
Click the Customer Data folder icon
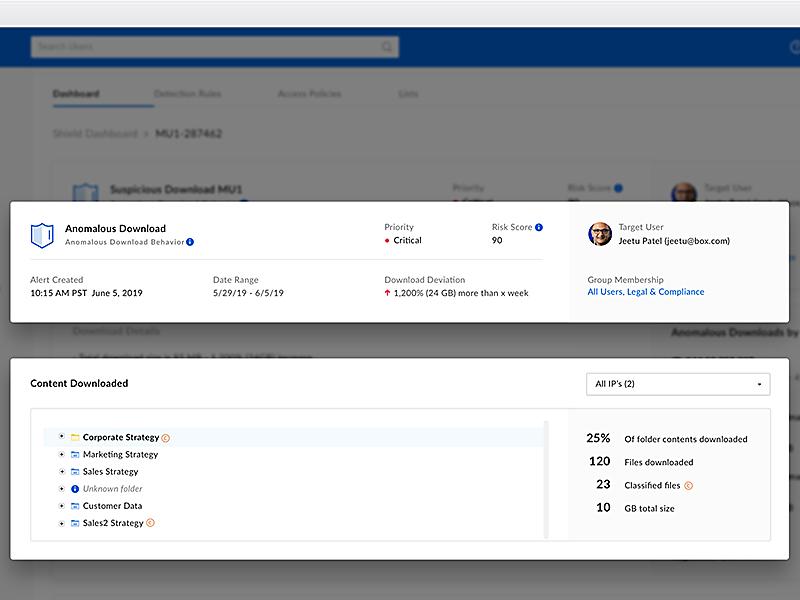click(x=75, y=506)
